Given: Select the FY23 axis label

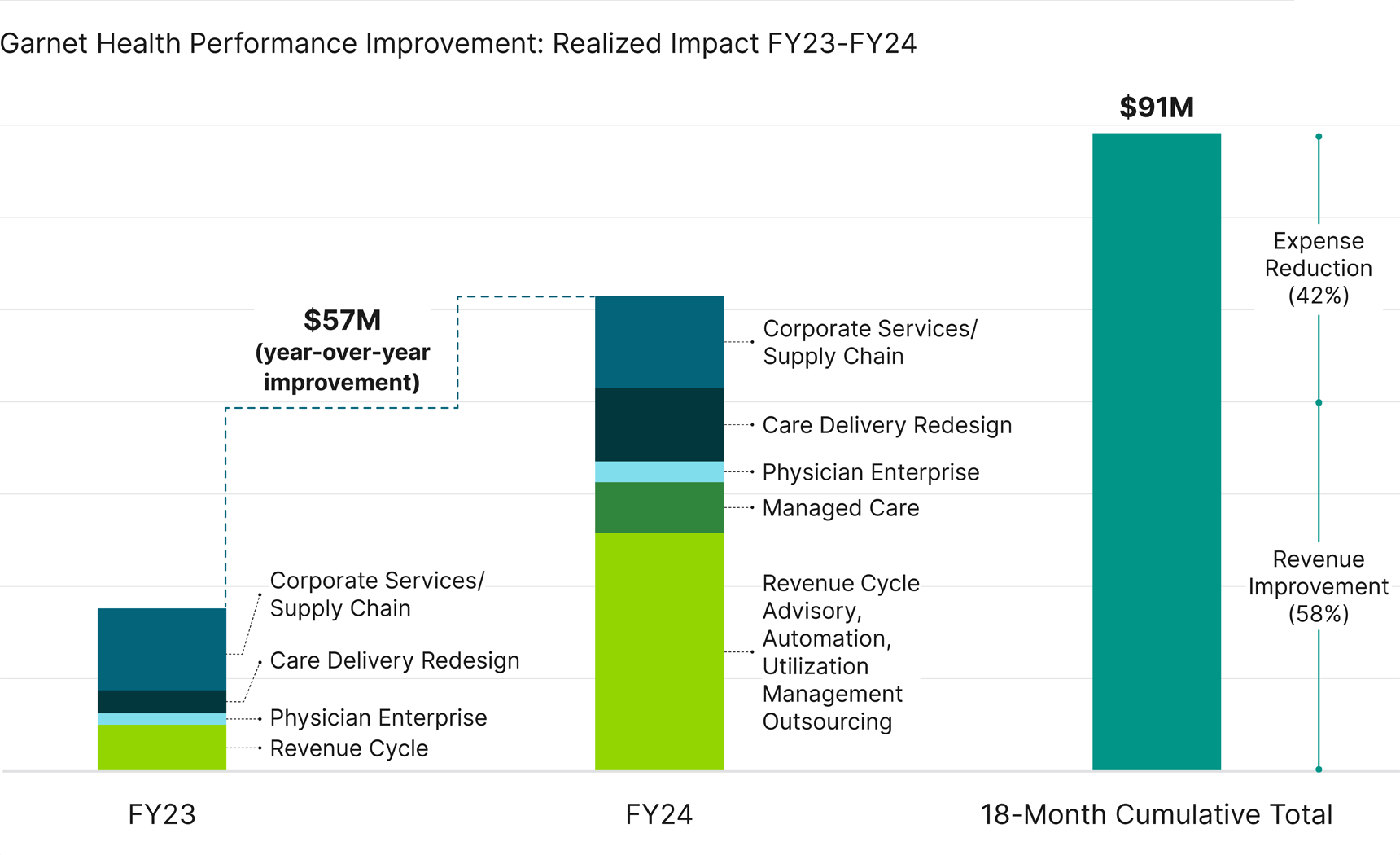Looking at the screenshot, I should [x=162, y=814].
